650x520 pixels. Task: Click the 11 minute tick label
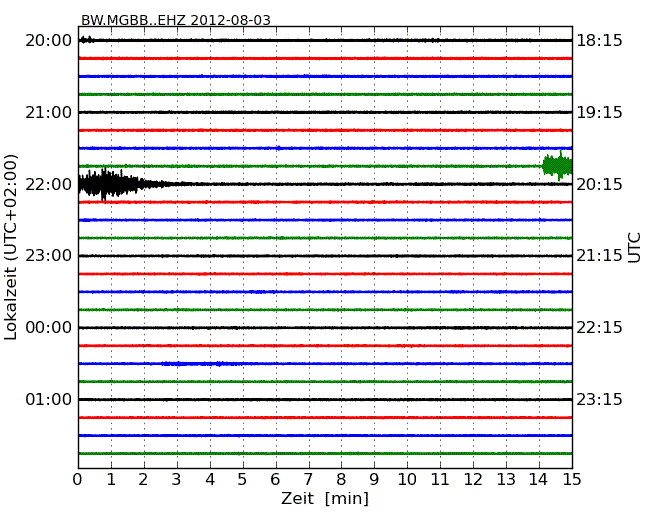pyautogui.click(x=440, y=479)
